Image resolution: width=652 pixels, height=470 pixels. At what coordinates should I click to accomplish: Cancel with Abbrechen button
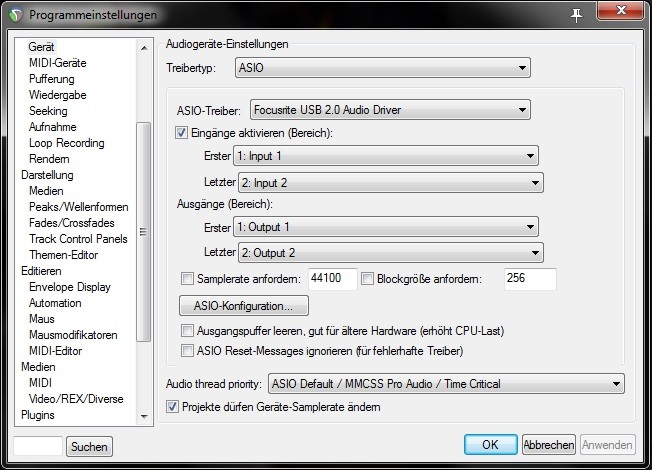coord(549,445)
